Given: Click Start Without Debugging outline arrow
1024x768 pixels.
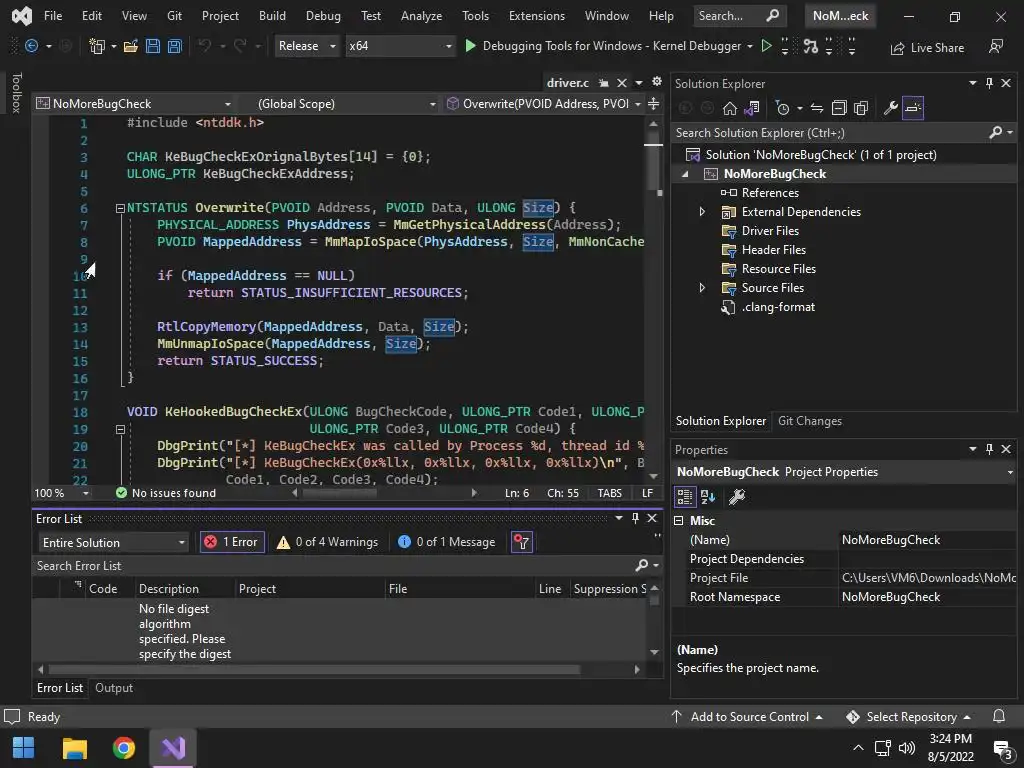Looking at the screenshot, I should point(767,46).
